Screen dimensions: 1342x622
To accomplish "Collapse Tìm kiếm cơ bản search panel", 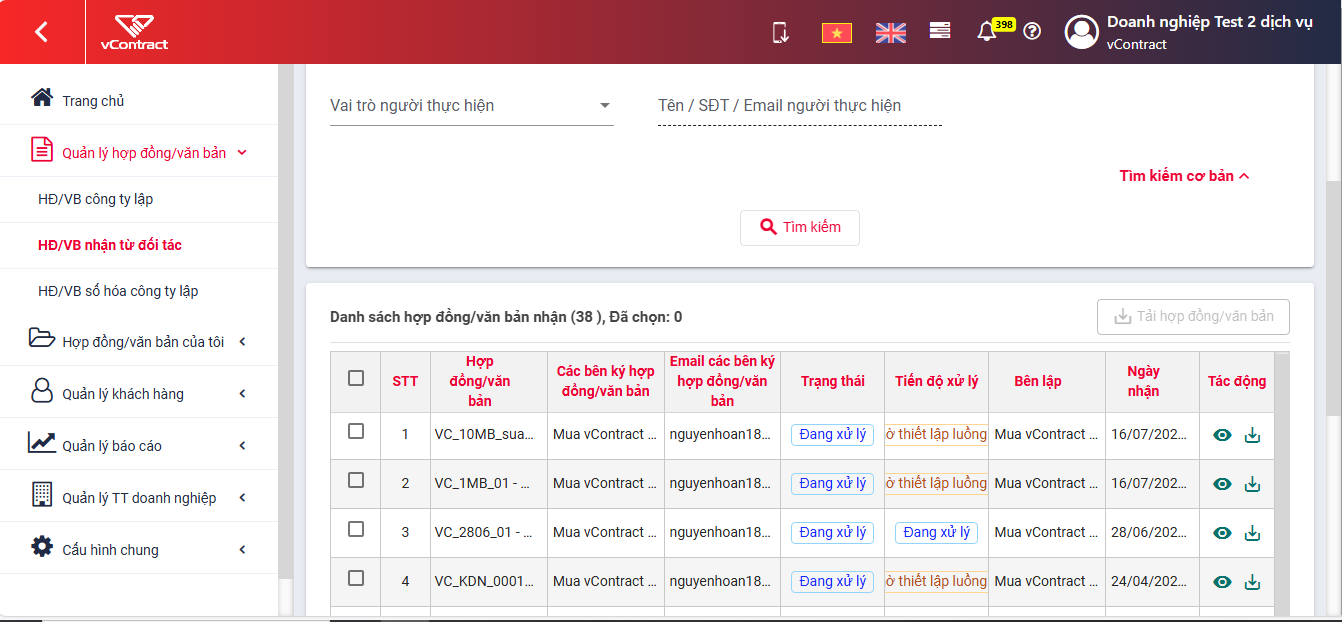I will (x=1185, y=176).
